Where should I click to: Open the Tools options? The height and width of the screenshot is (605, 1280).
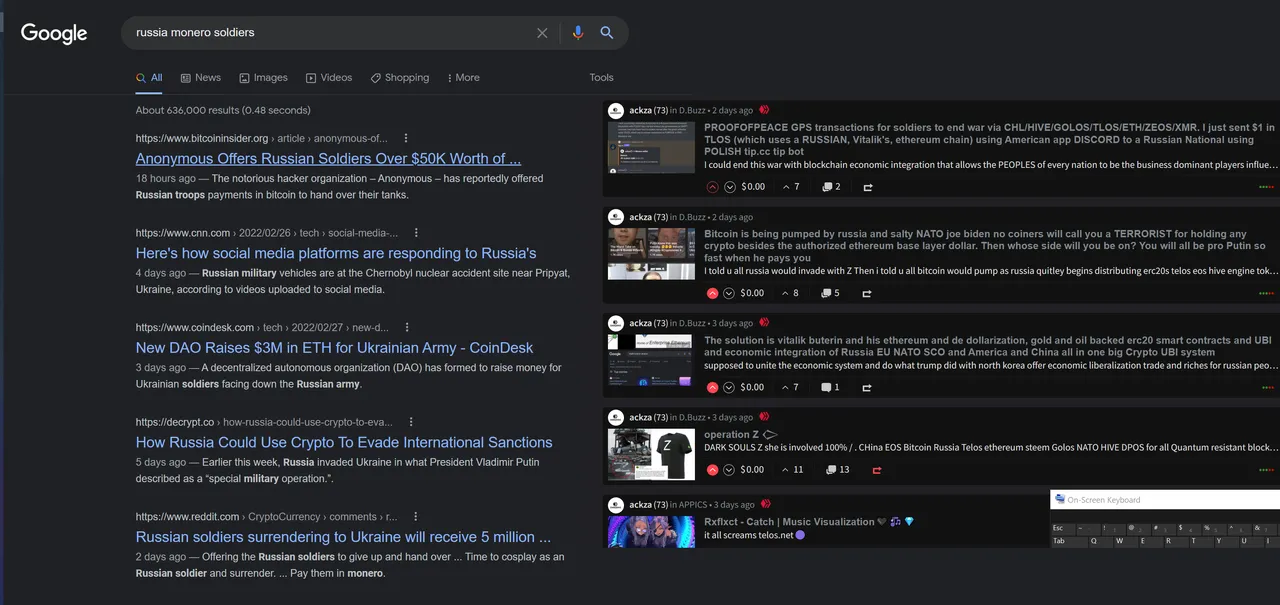click(602, 78)
